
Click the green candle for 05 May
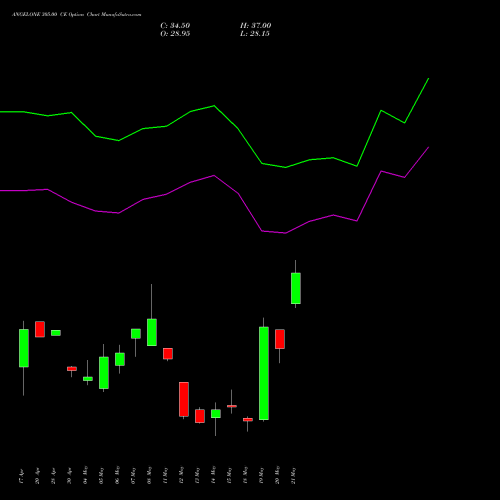pos(104,373)
